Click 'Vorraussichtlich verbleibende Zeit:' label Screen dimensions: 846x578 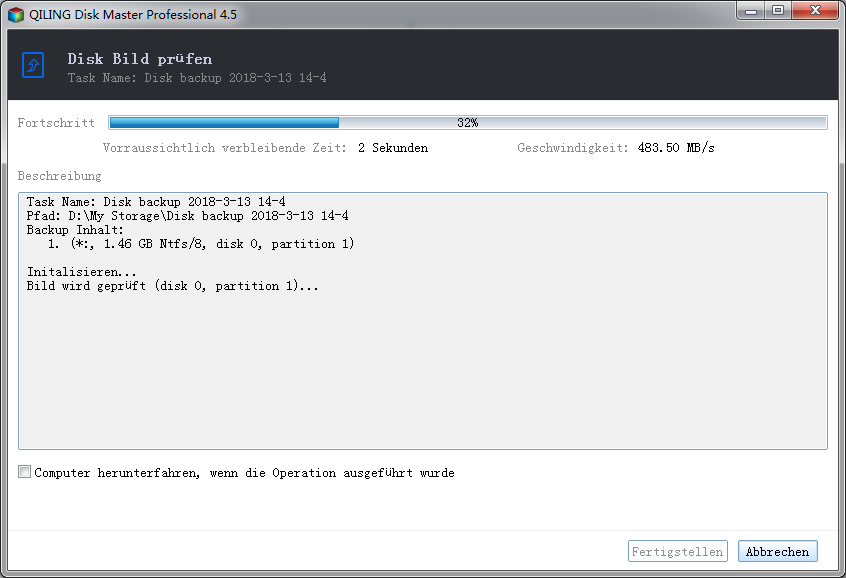coord(224,148)
